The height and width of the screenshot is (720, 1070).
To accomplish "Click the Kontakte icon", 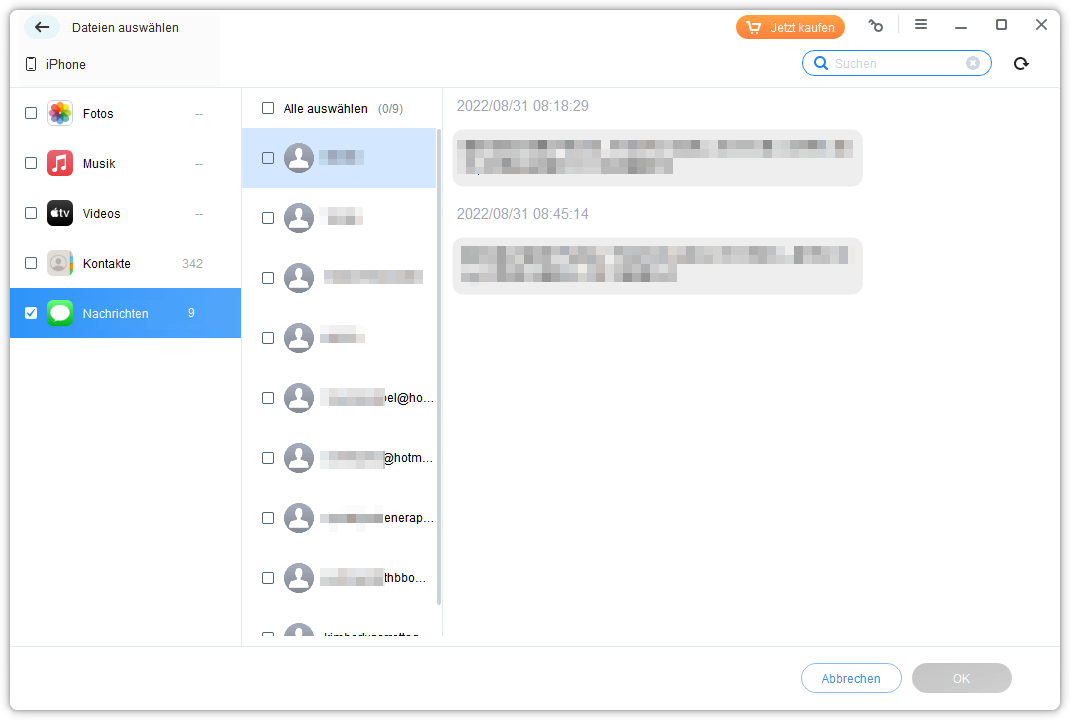I will click(60, 263).
